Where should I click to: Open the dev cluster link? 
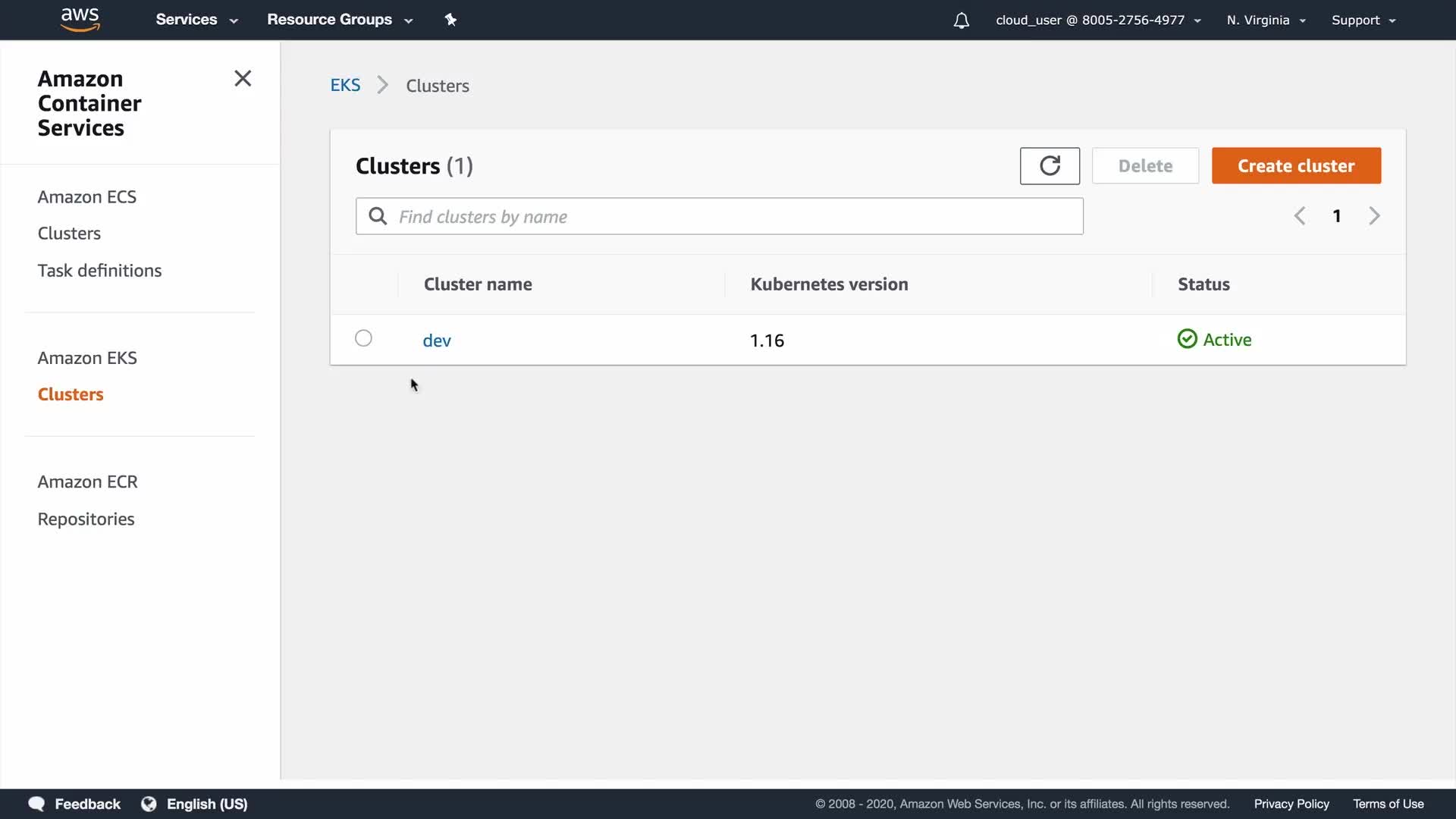[437, 340]
